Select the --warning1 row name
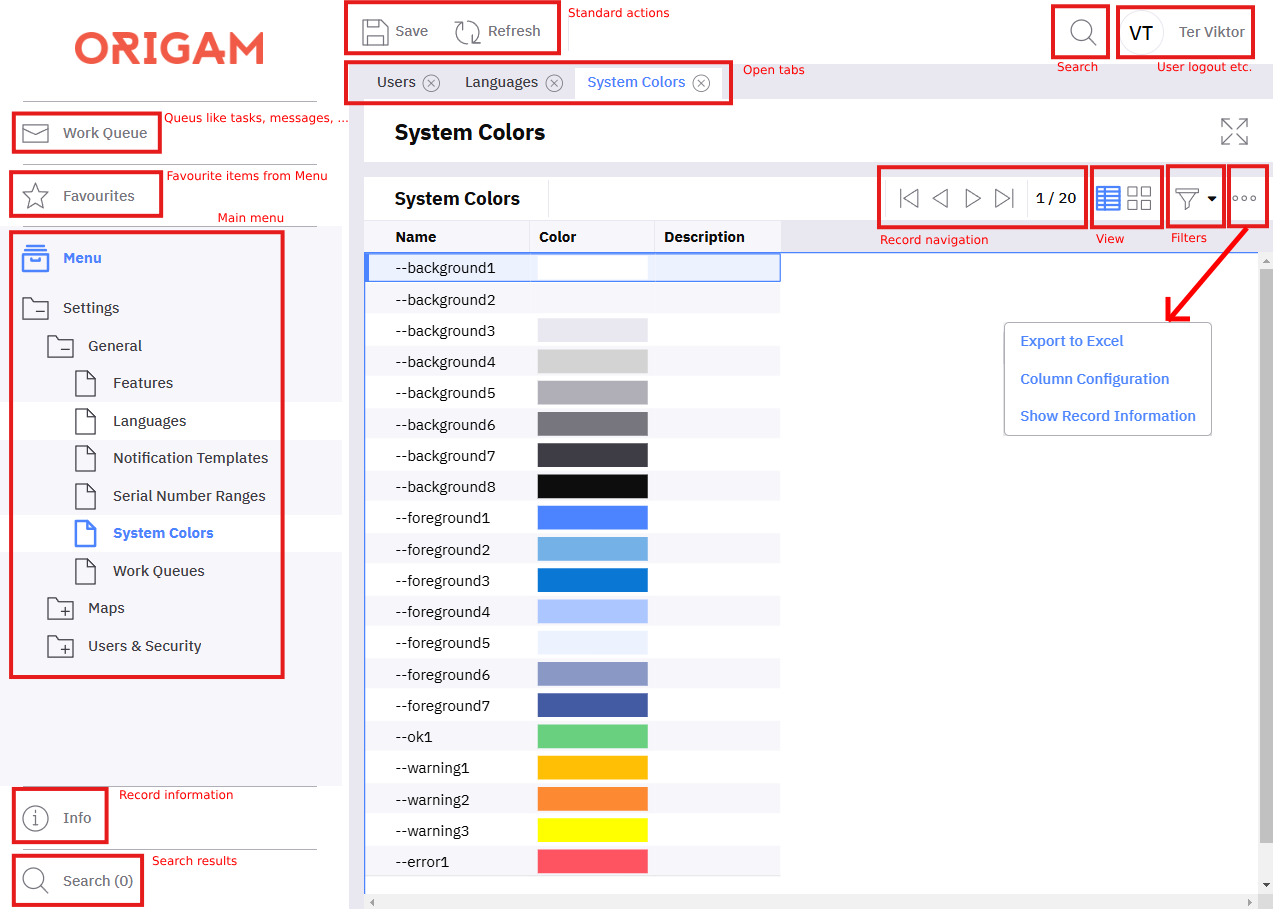The height and width of the screenshot is (910, 1273). 433,768
